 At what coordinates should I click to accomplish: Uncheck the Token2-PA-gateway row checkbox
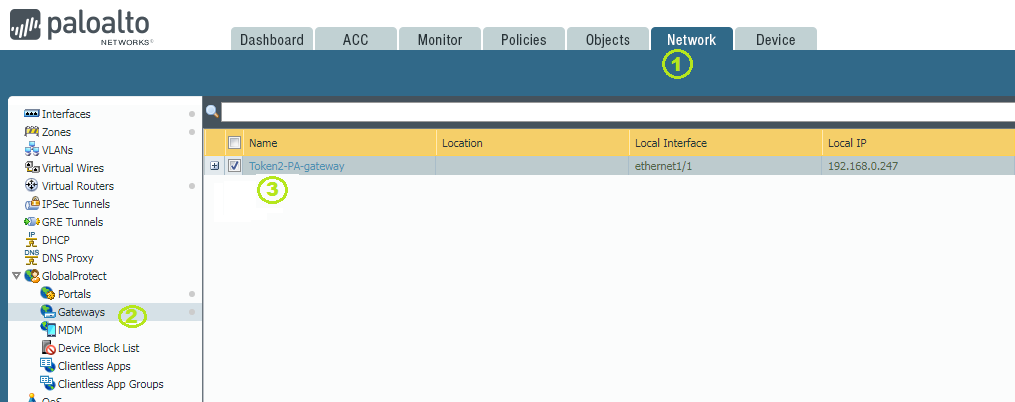[x=234, y=166]
